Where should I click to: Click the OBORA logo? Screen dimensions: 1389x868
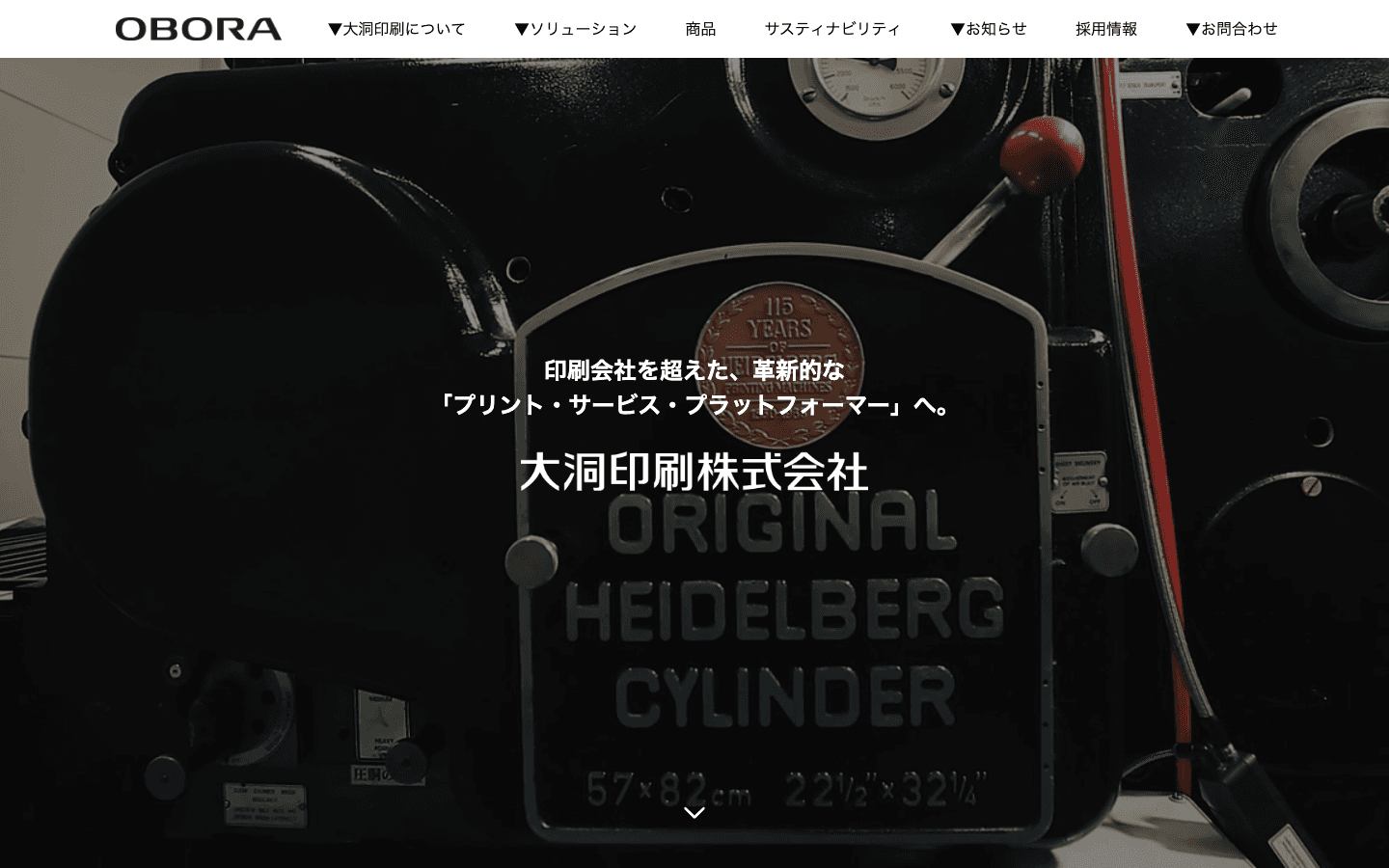tap(199, 29)
